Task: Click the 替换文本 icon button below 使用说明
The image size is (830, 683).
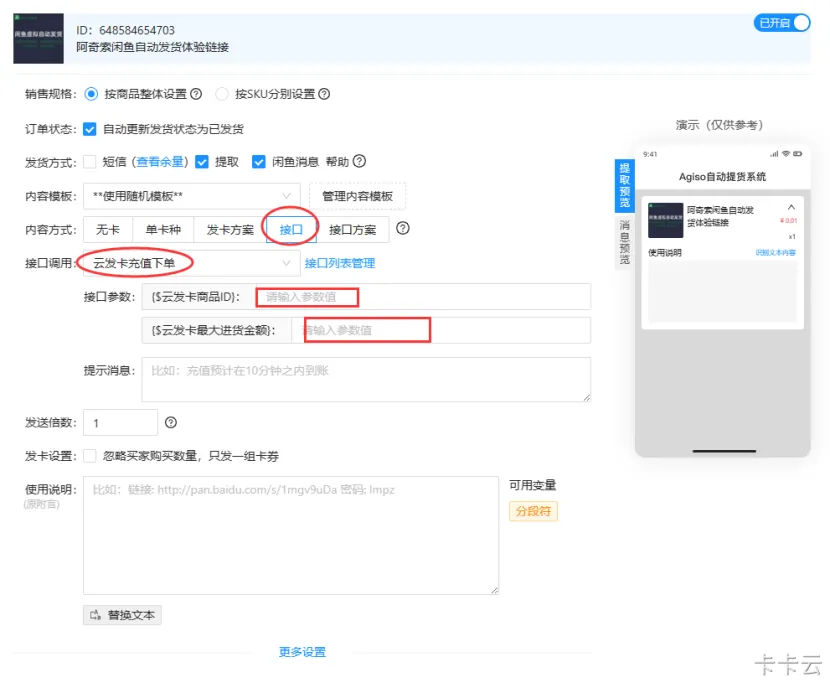Action: click(121, 616)
